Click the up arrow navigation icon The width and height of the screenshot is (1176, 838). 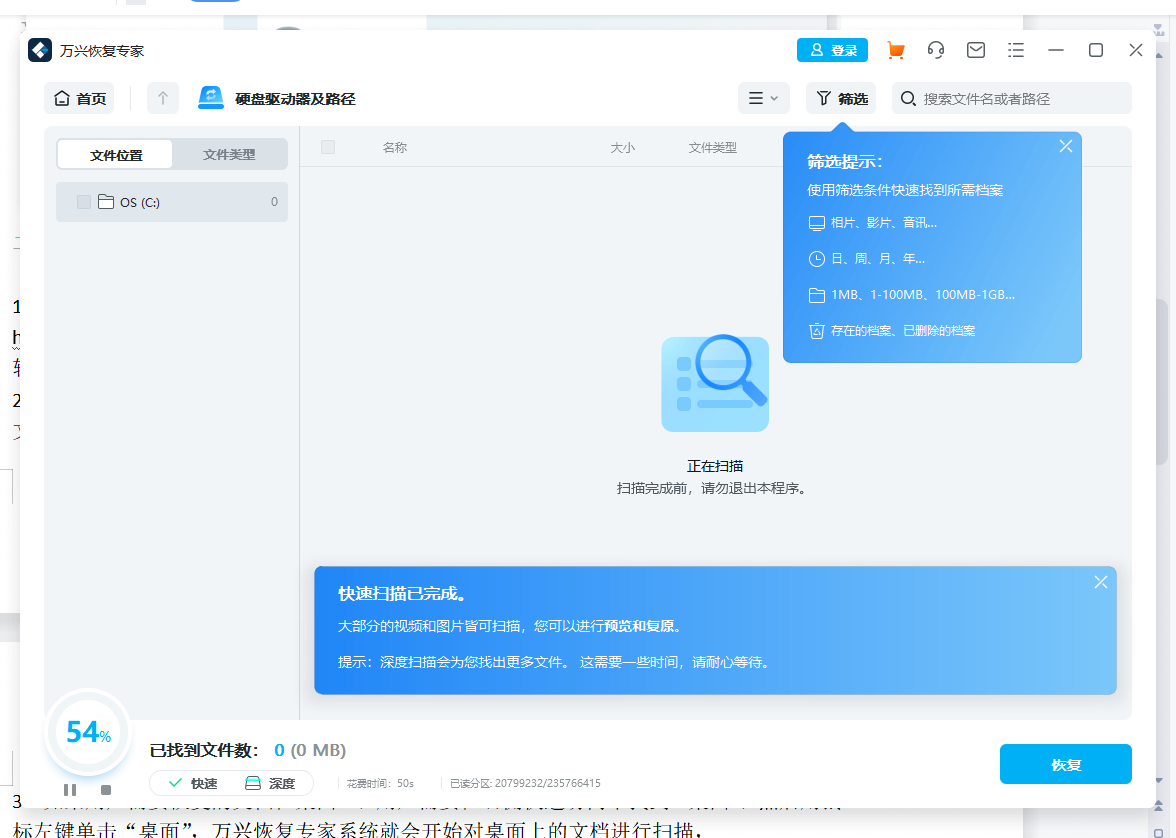tap(162, 98)
